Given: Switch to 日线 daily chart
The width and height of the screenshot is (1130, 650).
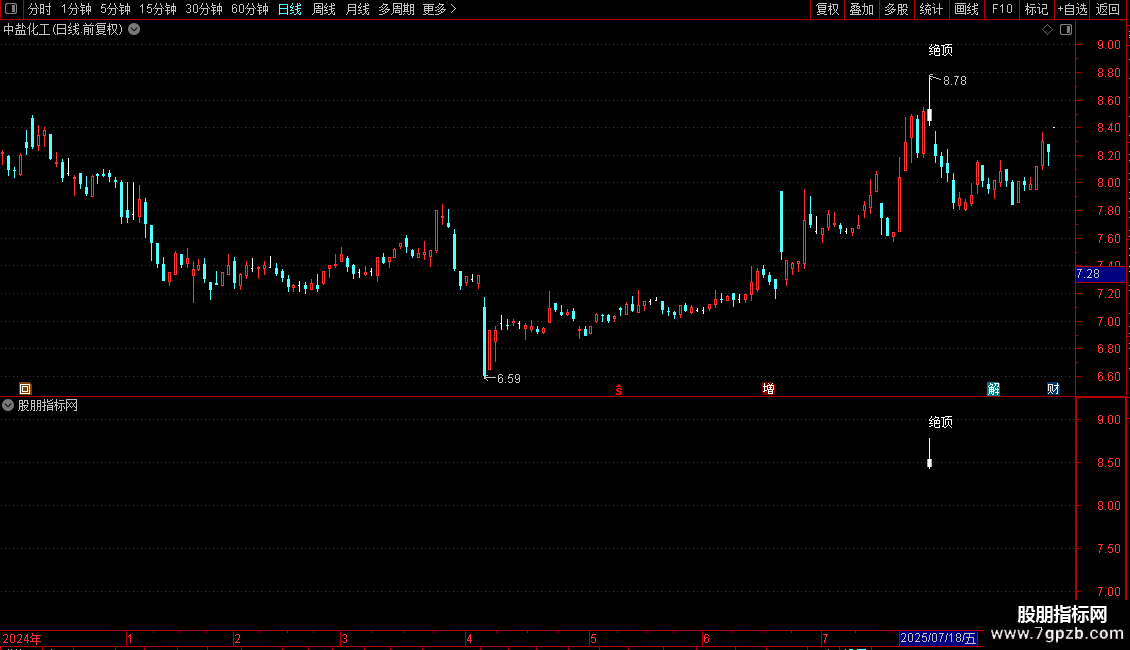Looking at the screenshot, I should (x=290, y=9).
